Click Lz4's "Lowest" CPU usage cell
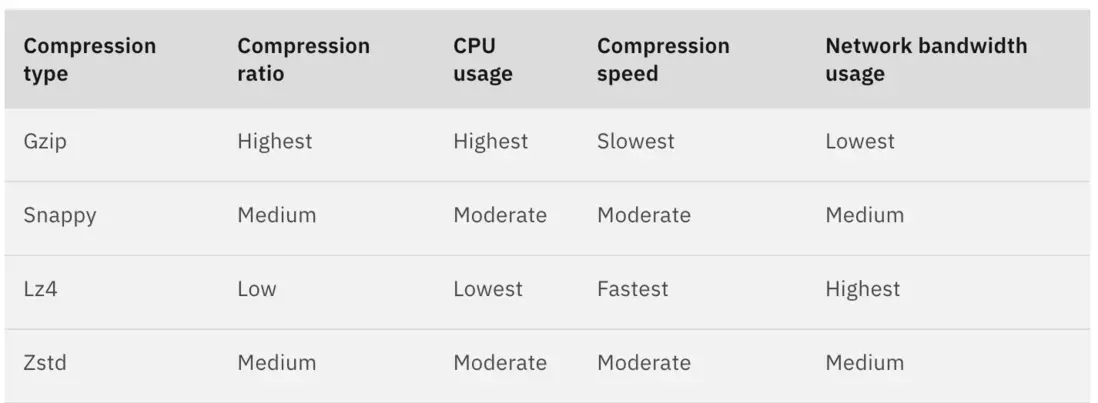The width and height of the screenshot is (1098, 403). tap(487, 290)
